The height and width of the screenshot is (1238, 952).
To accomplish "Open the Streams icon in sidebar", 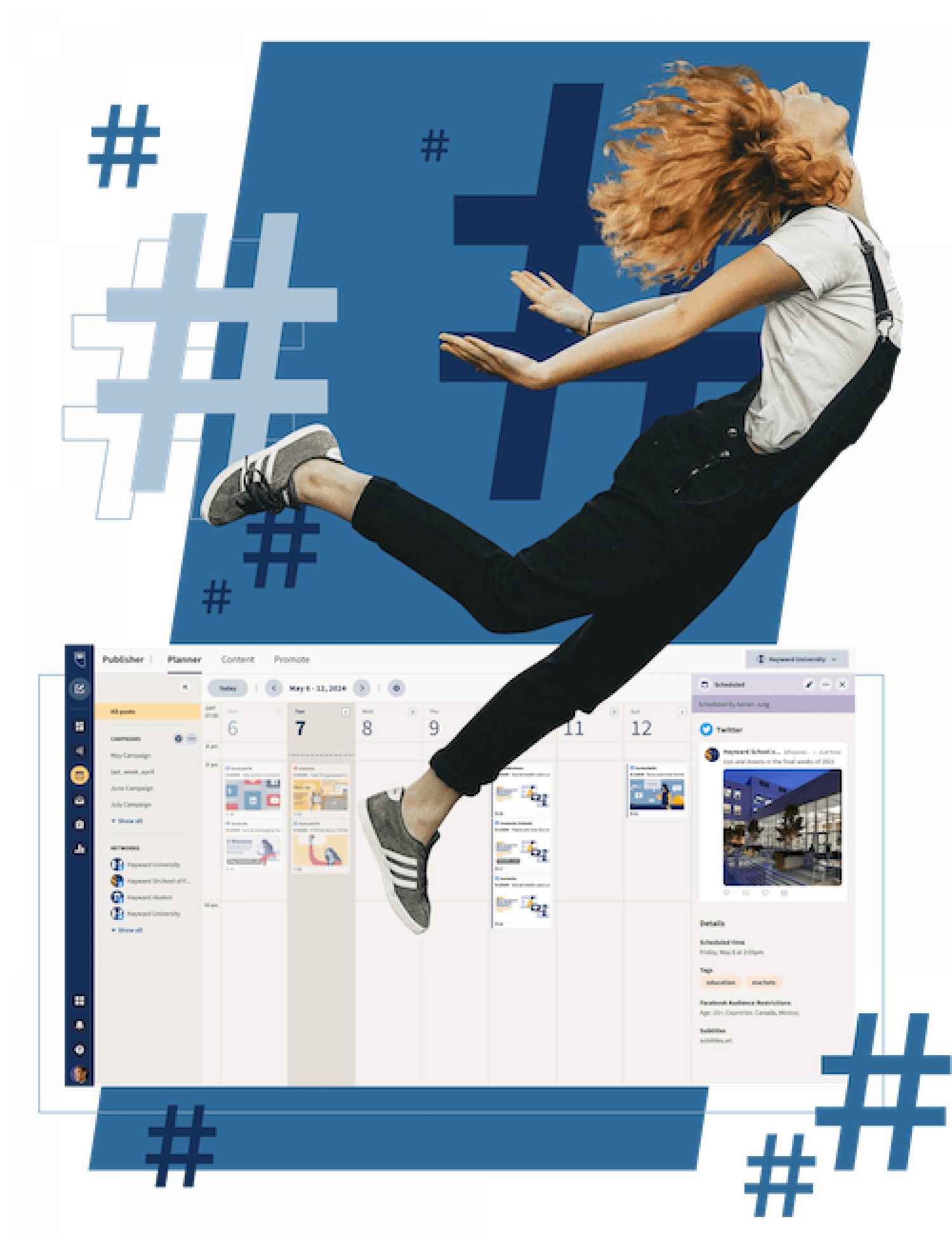I will coord(79,726).
